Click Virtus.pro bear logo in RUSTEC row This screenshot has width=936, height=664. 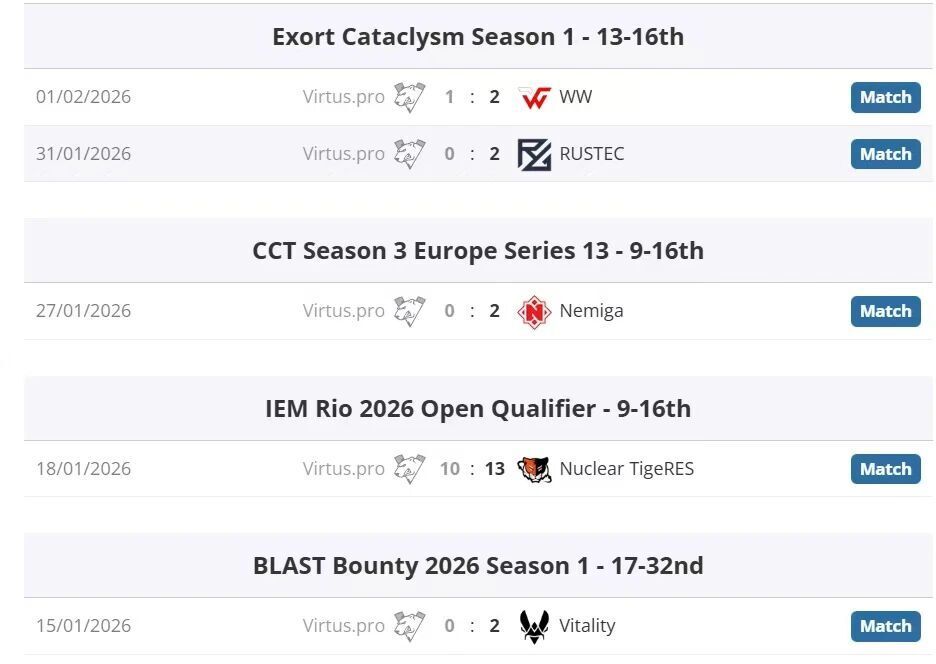click(409, 154)
